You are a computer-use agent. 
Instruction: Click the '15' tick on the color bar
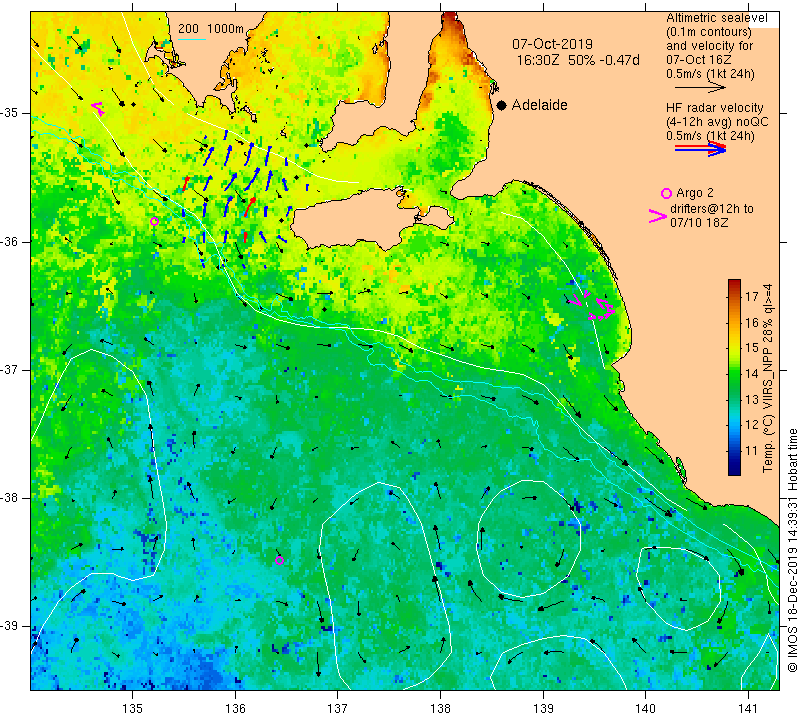pyautogui.click(x=752, y=347)
